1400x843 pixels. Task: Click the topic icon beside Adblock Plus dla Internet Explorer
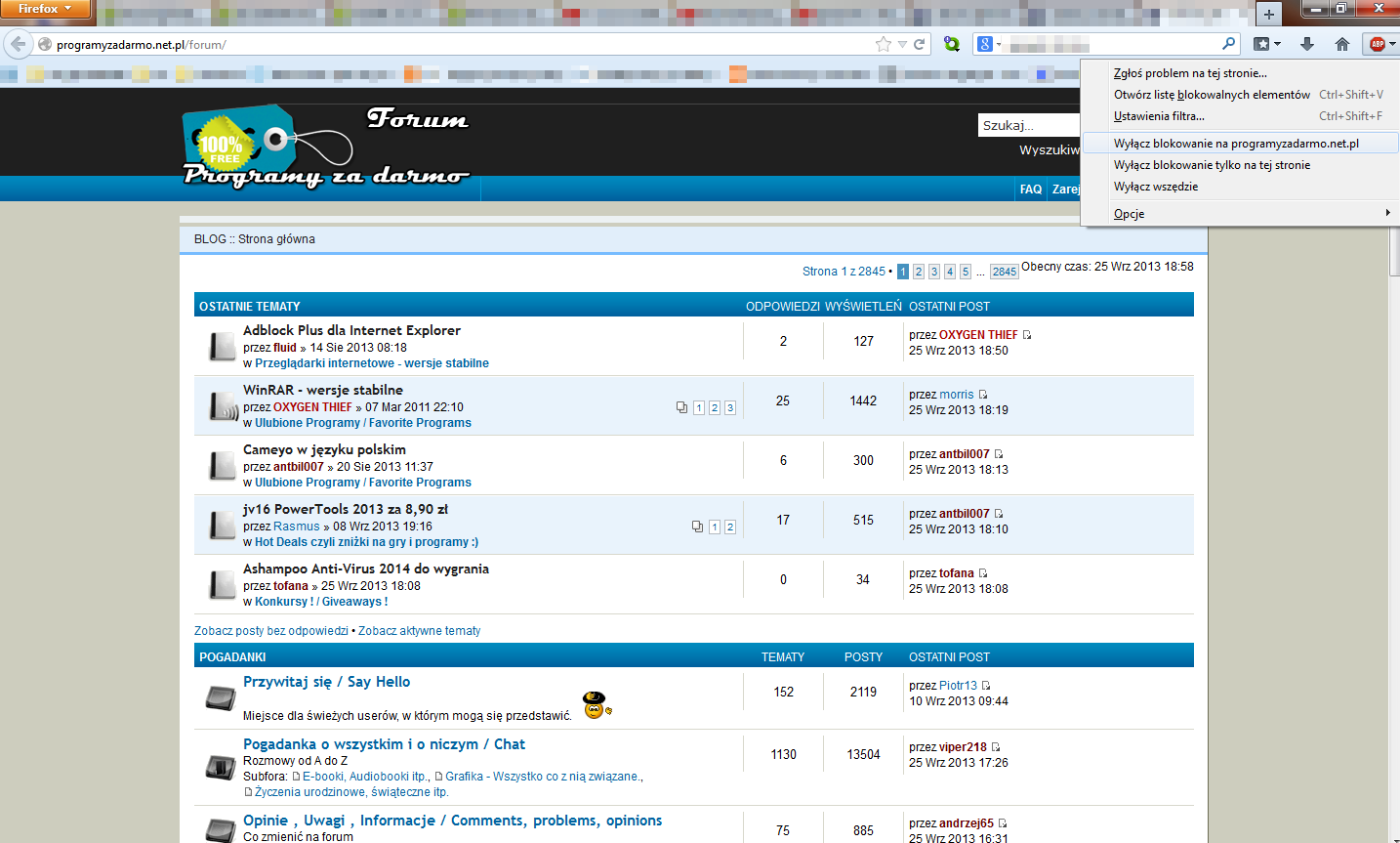[222, 347]
